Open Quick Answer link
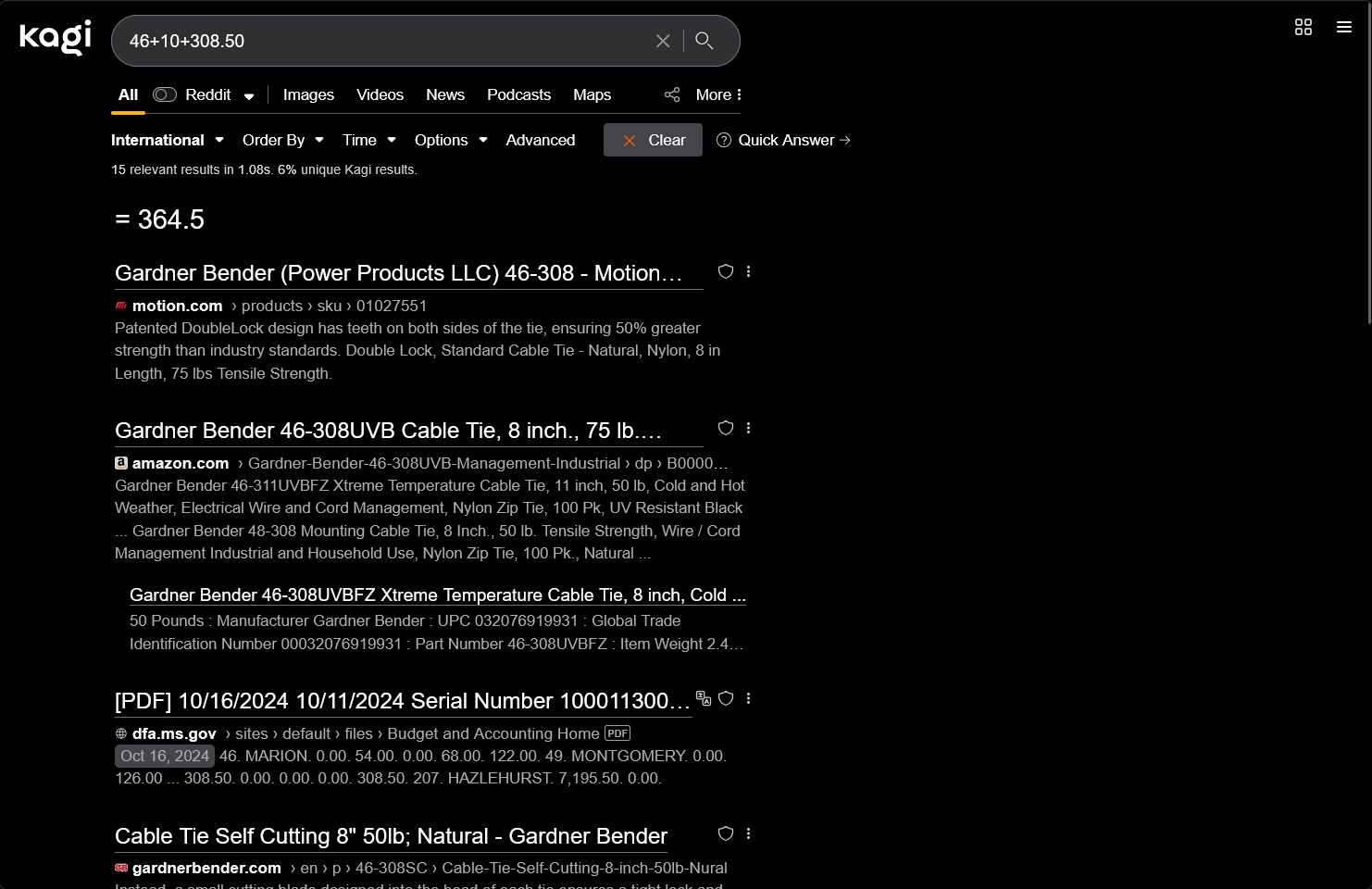The width and height of the screenshot is (1372, 889). coord(785,140)
